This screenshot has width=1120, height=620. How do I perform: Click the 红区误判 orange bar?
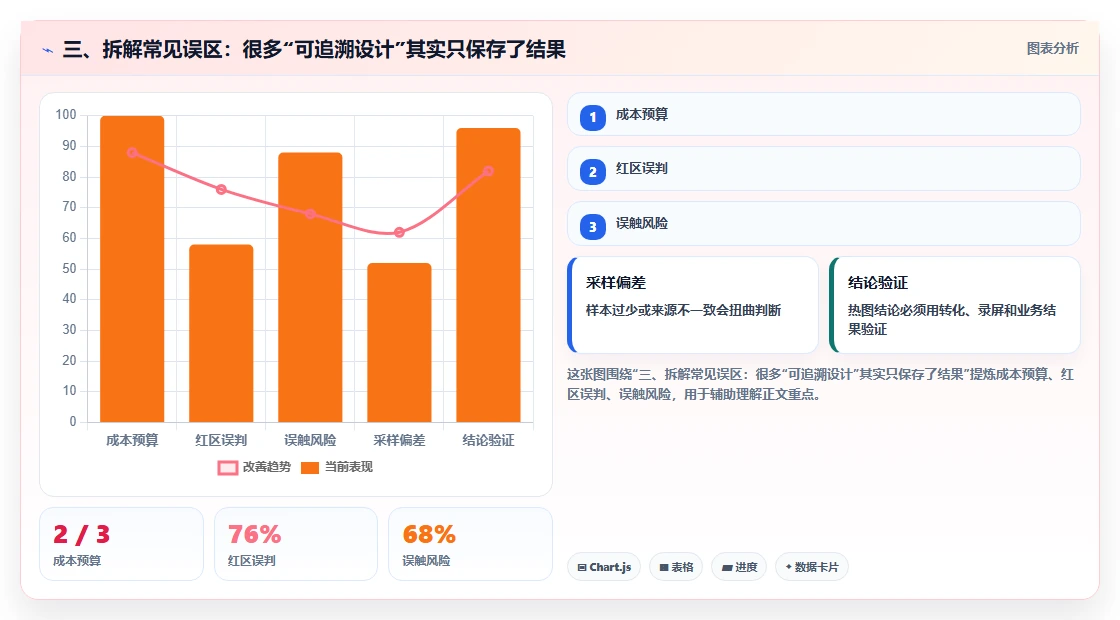(x=221, y=333)
